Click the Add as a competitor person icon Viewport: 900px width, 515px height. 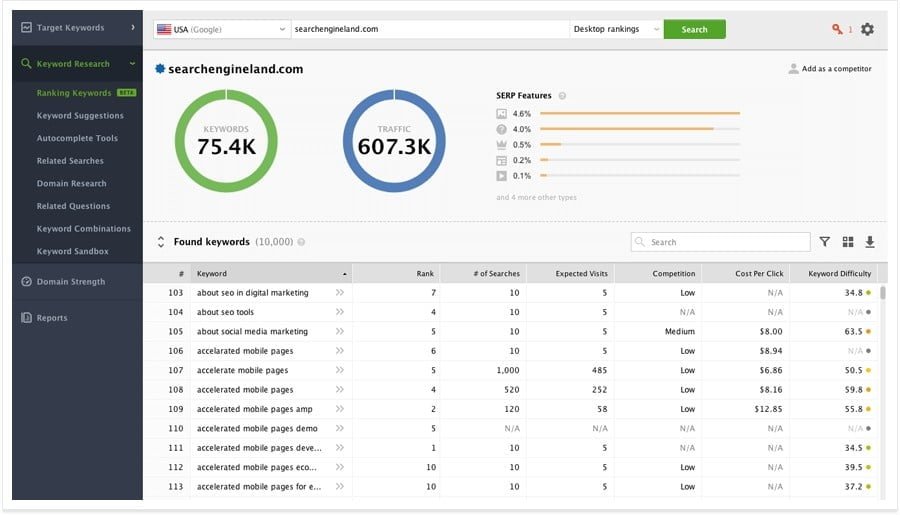[793, 69]
